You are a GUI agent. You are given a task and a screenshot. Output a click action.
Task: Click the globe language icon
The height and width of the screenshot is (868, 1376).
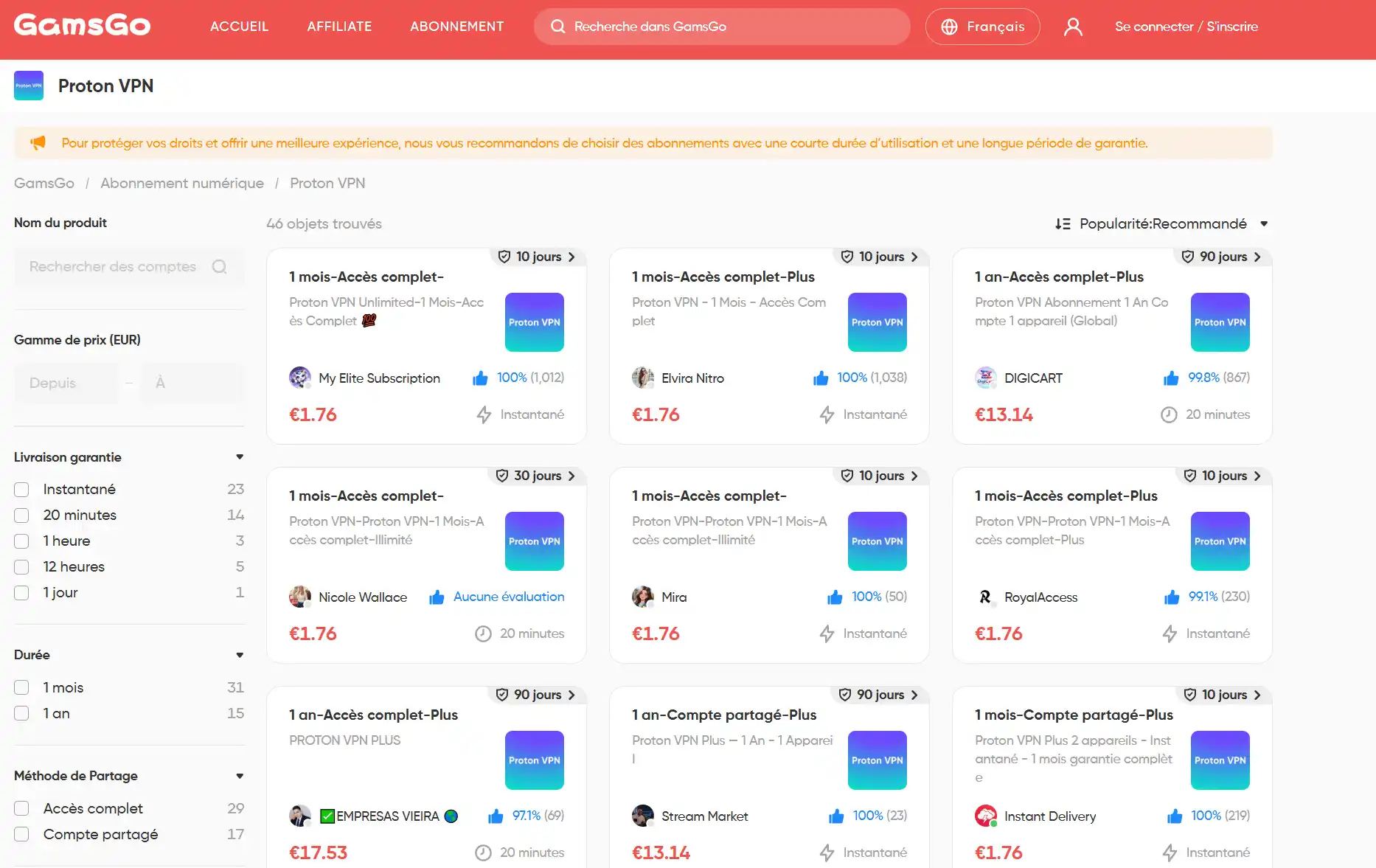pyautogui.click(x=950, y=27)
